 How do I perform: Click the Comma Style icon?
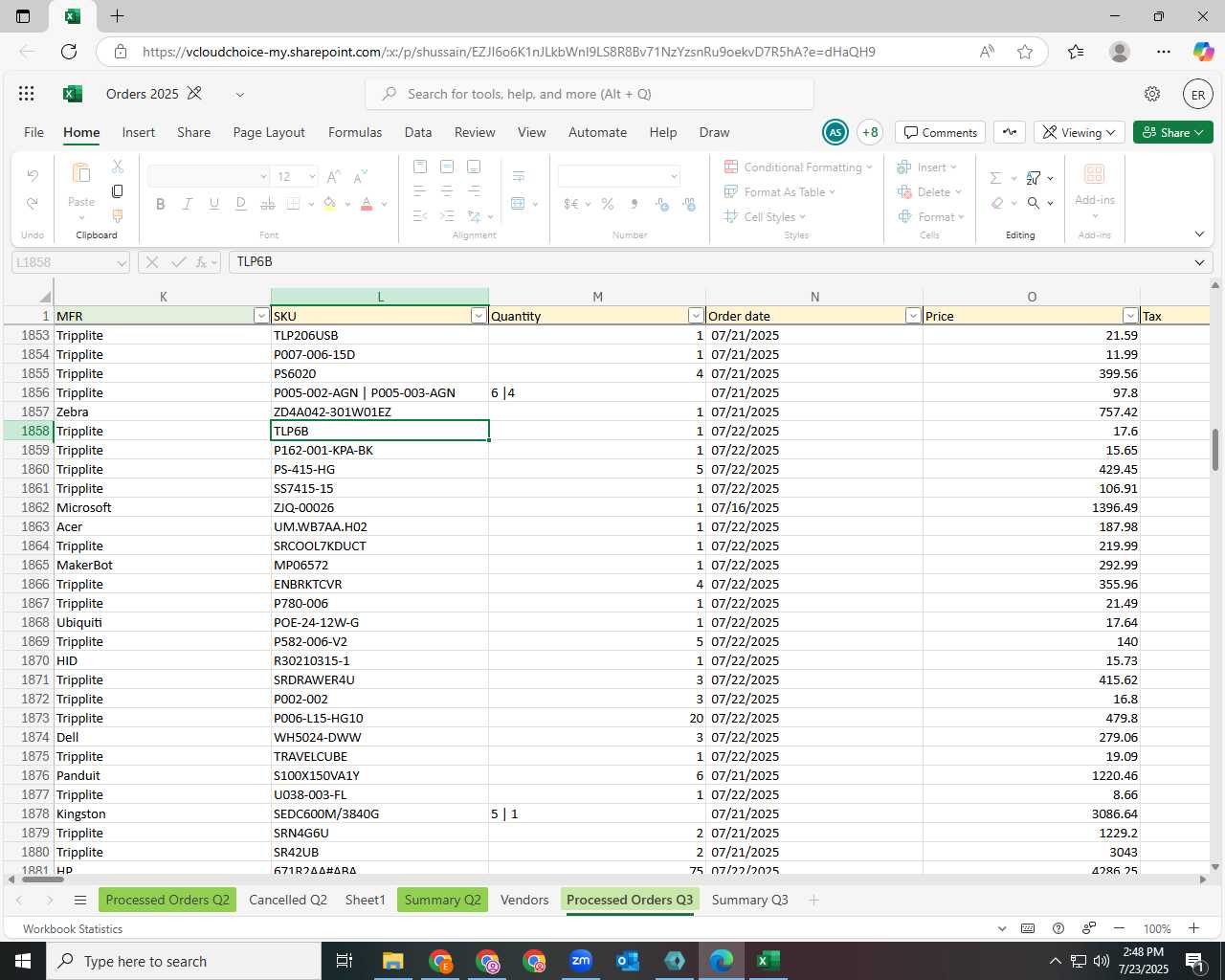pos(634,204)
